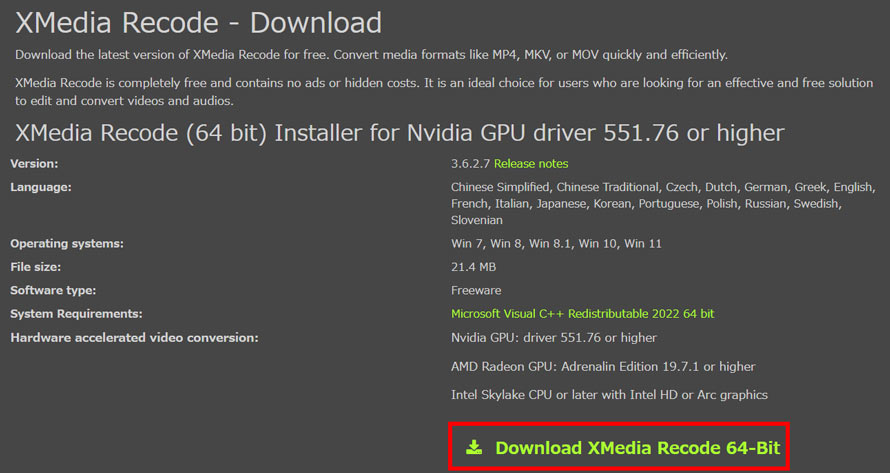Click the 64 bit Installer for Nvidia heading
890x473 pixels.
pos(400,133)
